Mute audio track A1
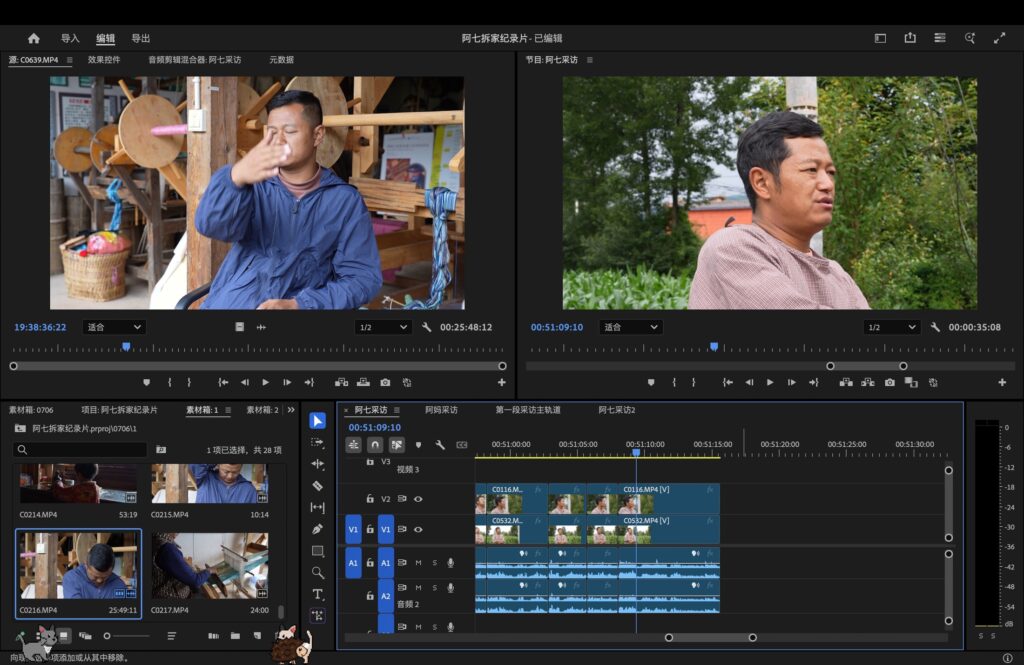This screenshot has width=1024, height=665. pos(418,563)
